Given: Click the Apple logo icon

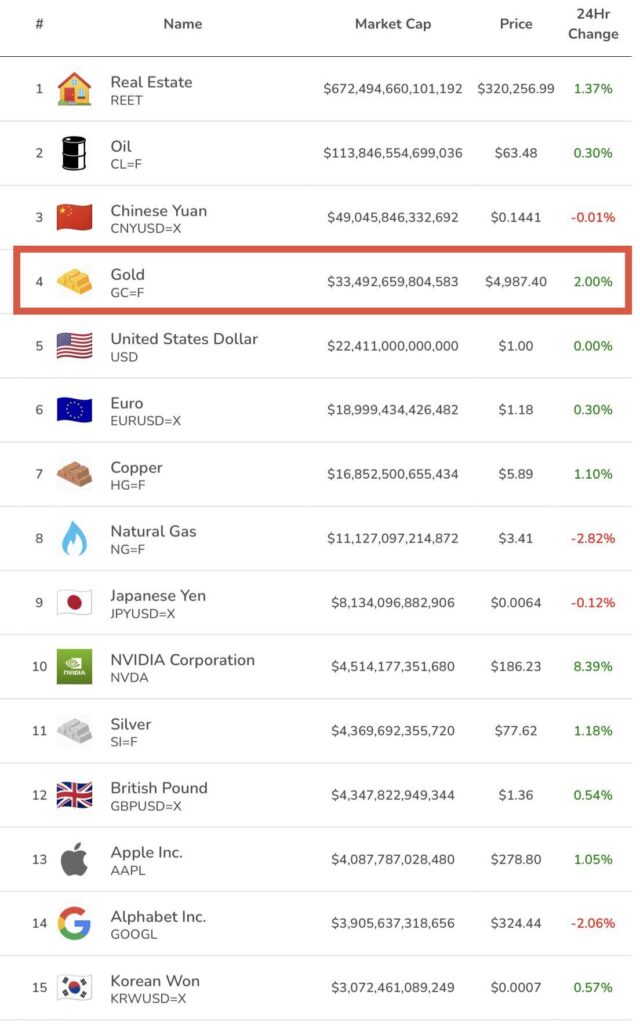Looking at the screenshot, I should tap(74, 859).
